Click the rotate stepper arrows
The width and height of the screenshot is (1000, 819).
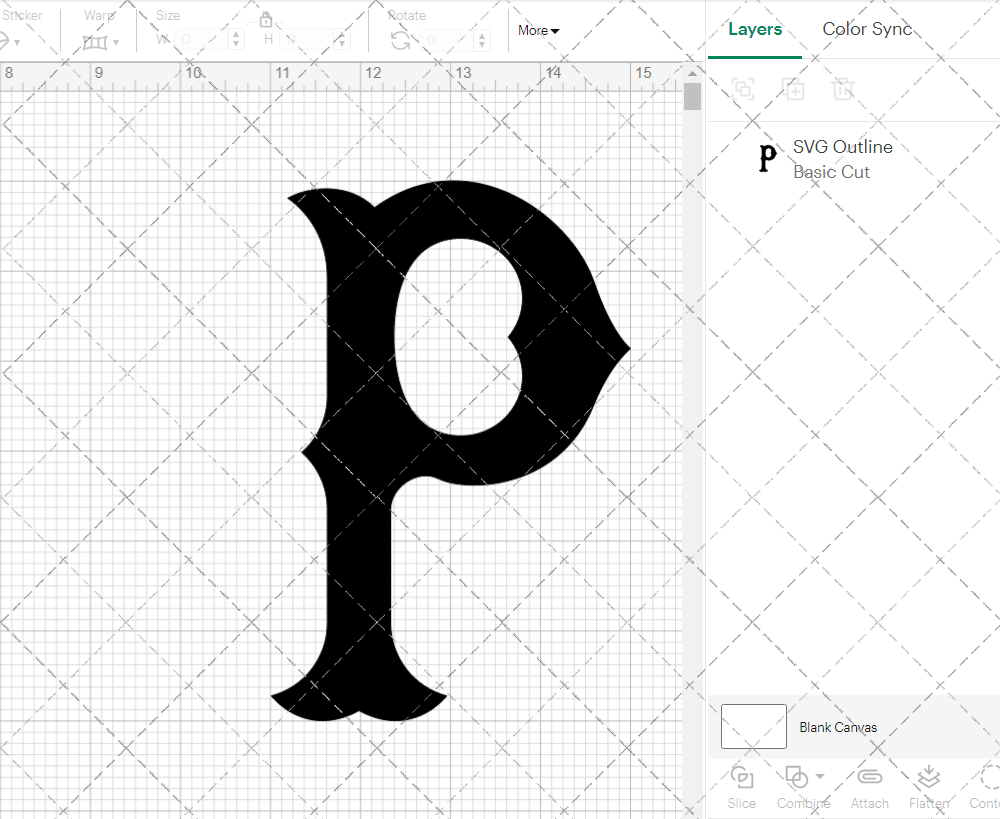[x=482, y=40]
